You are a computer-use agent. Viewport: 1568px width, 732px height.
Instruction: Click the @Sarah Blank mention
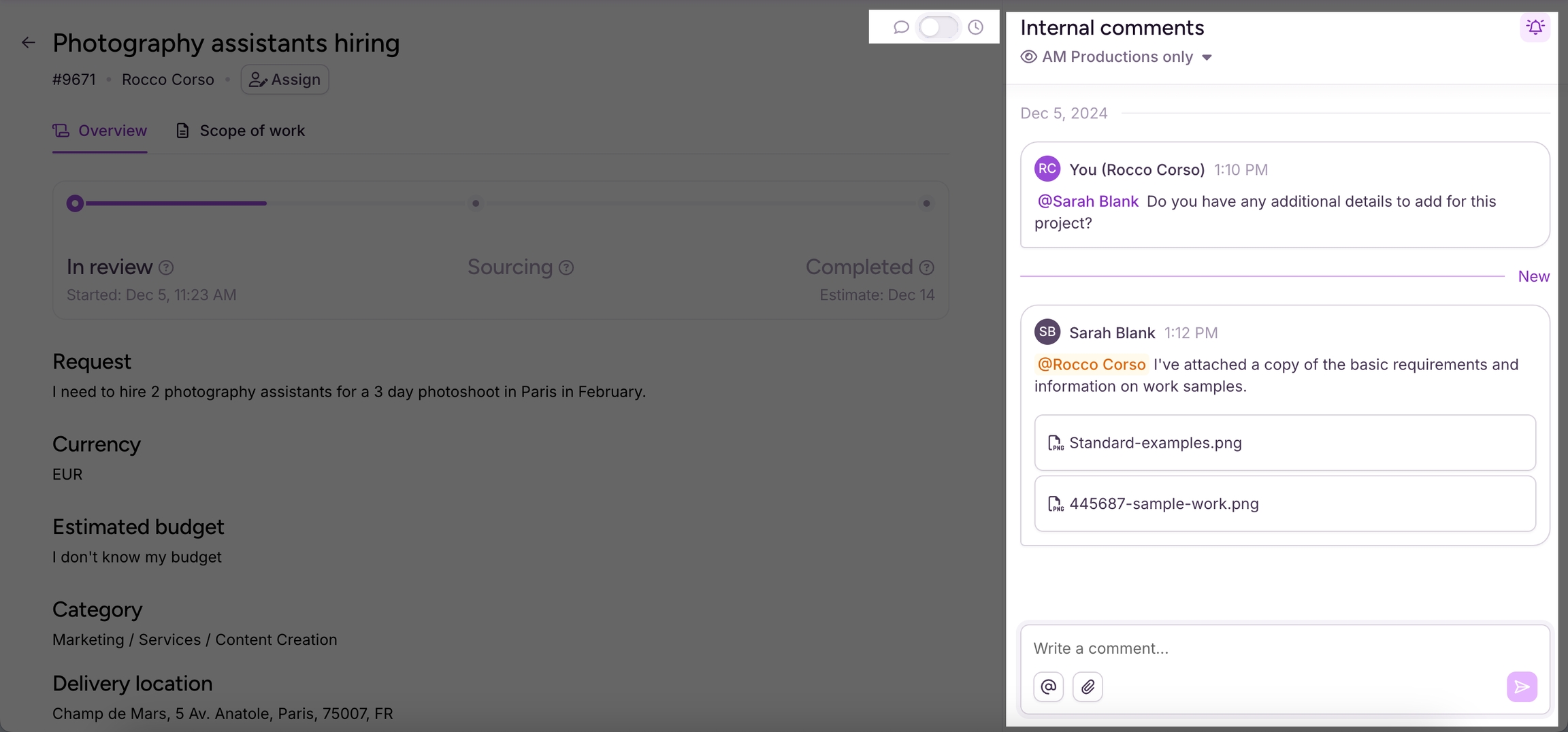[1088, 201]
